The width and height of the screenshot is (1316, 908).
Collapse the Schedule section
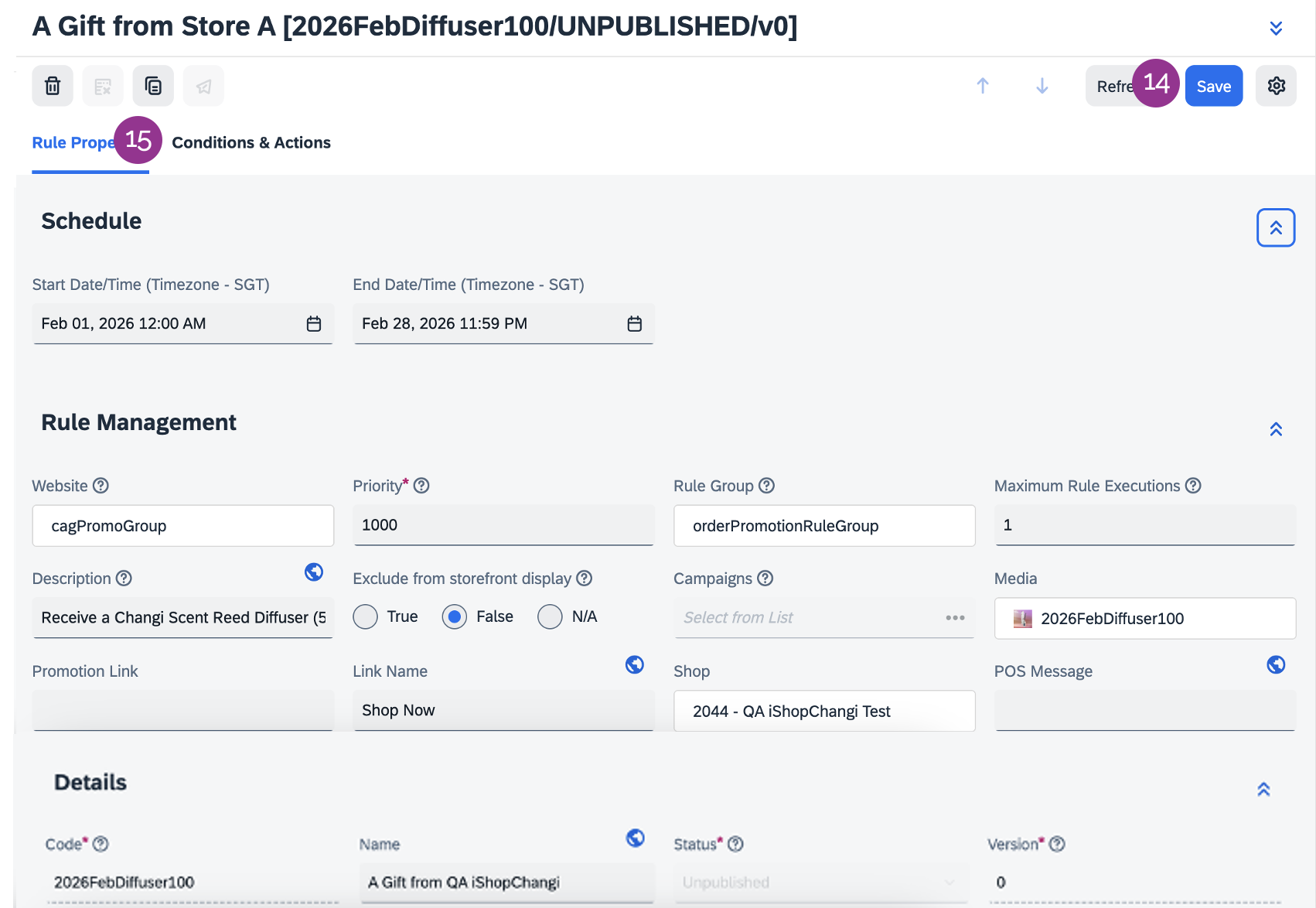point(1276,228)
